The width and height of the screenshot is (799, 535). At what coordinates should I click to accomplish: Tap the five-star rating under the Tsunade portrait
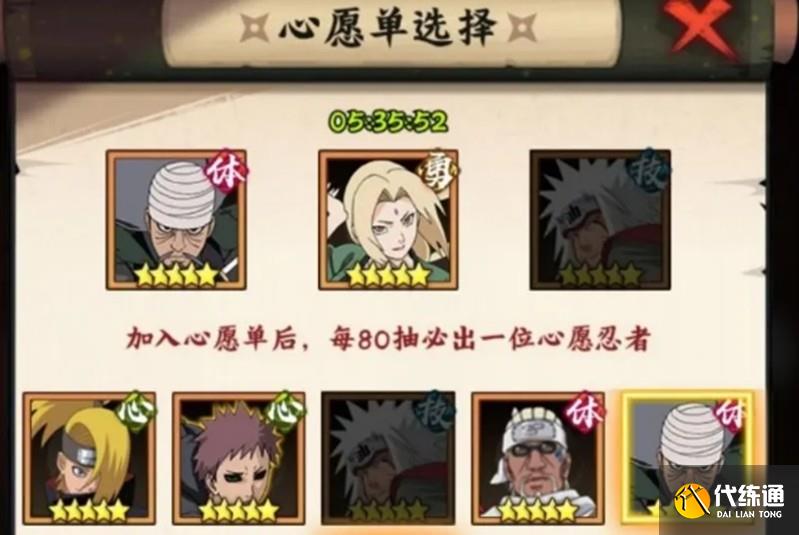(x=388, y=276)
